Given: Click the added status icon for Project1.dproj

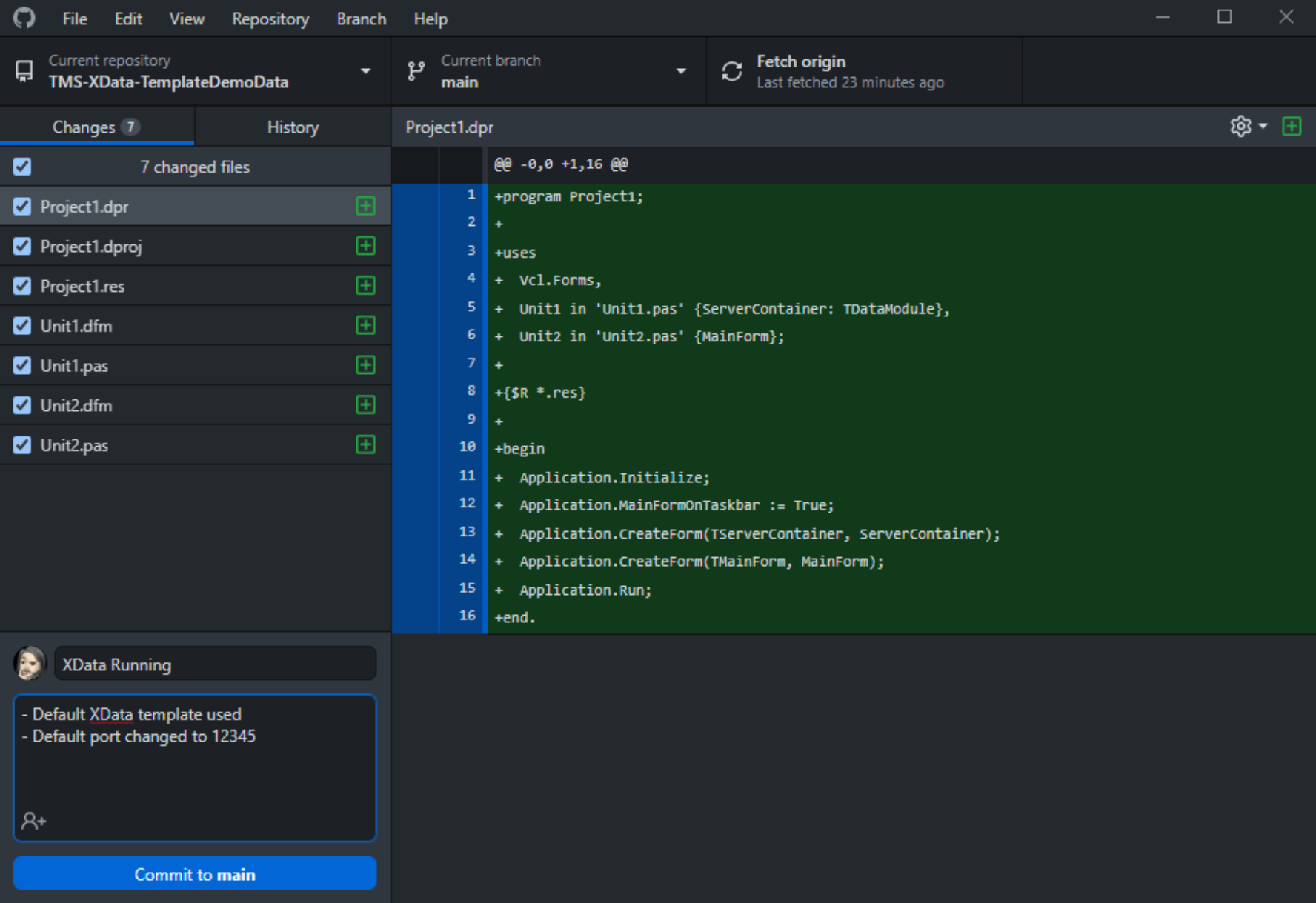Looking at the screenshot, I should coord(365,246).
